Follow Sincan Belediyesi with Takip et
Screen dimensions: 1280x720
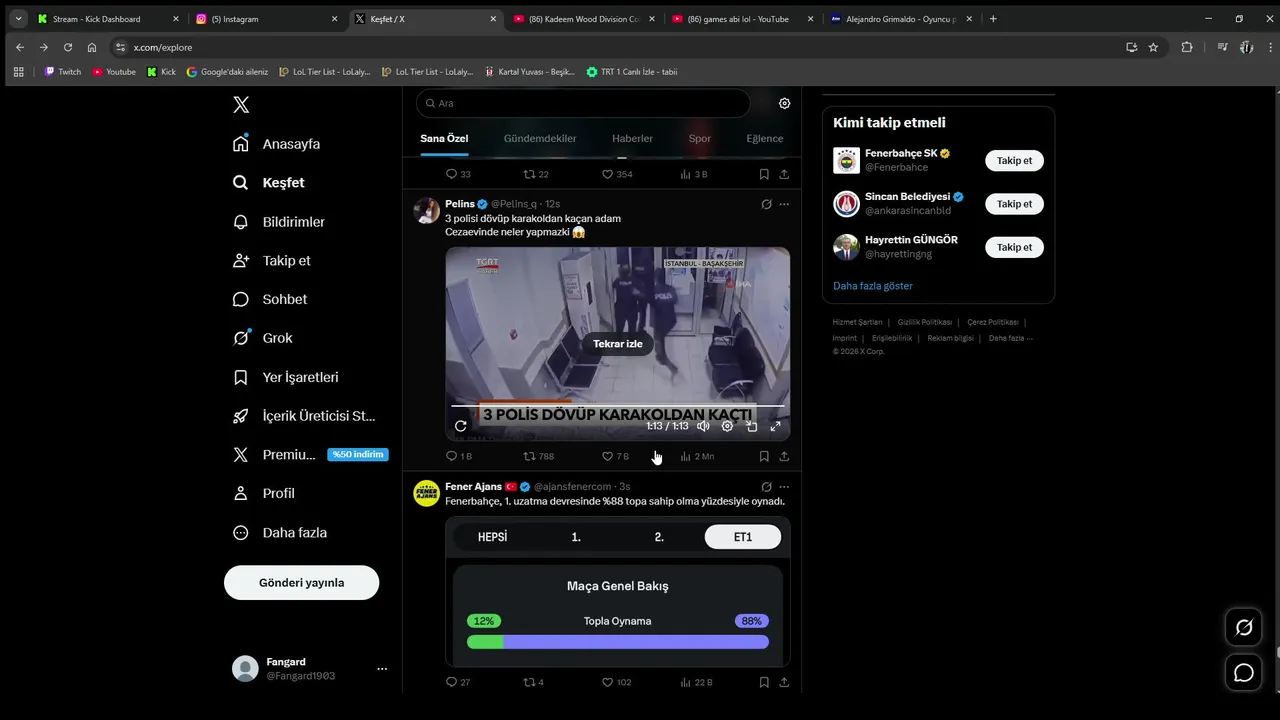point(1014,204)
